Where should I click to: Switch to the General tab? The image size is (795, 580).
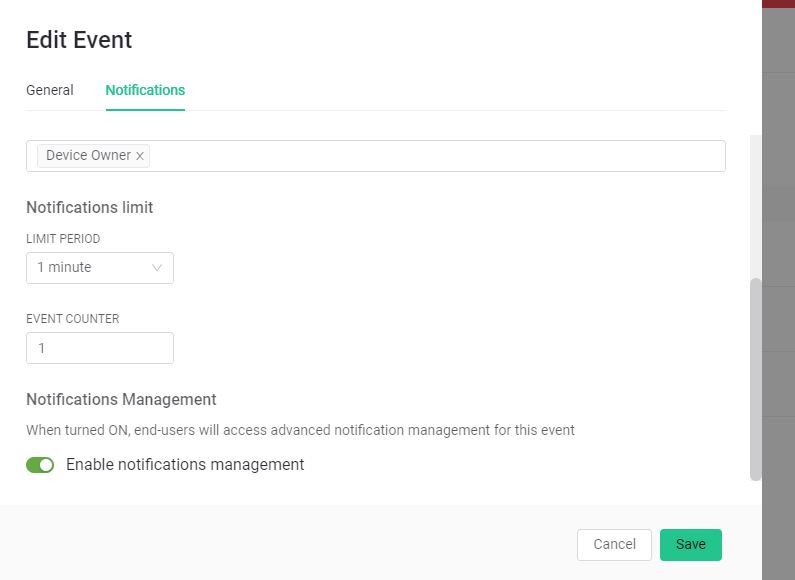pyautogui.click(x=50, y=90)
